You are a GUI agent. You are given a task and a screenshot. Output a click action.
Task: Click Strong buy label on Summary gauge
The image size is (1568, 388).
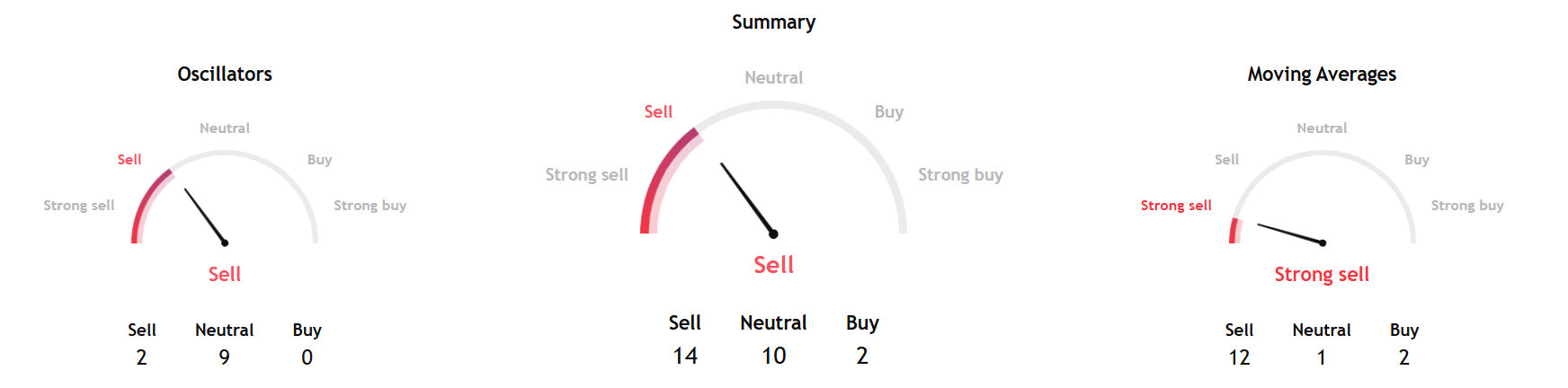pos(960,175)
